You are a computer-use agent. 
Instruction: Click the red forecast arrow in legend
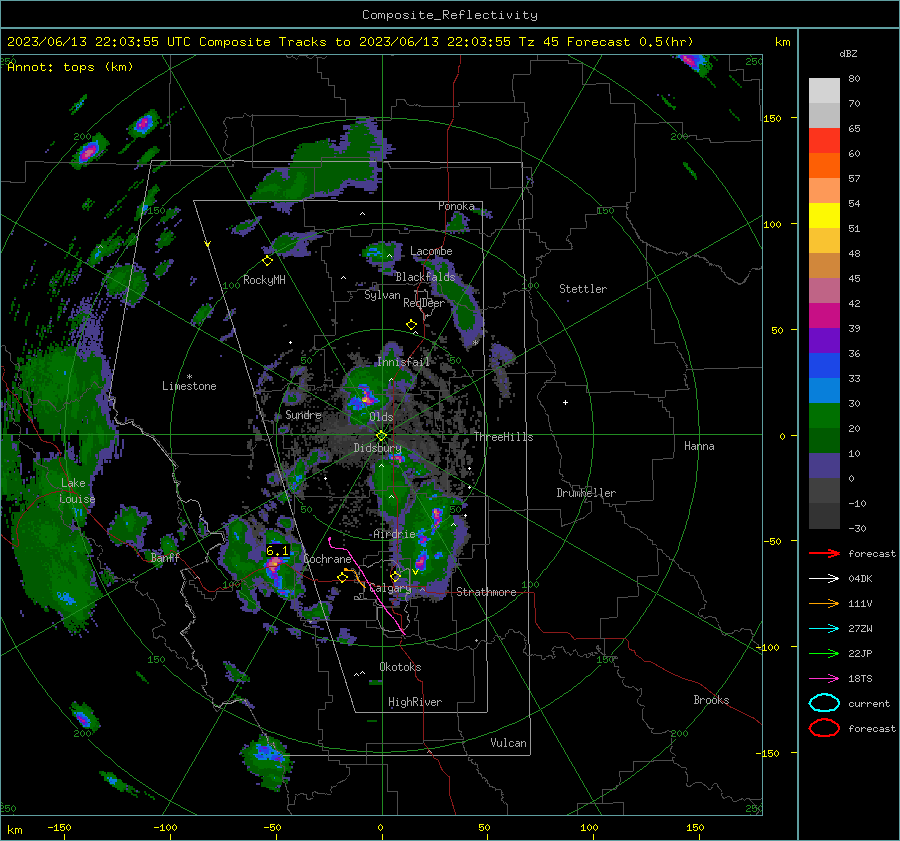tap(824, 553)
